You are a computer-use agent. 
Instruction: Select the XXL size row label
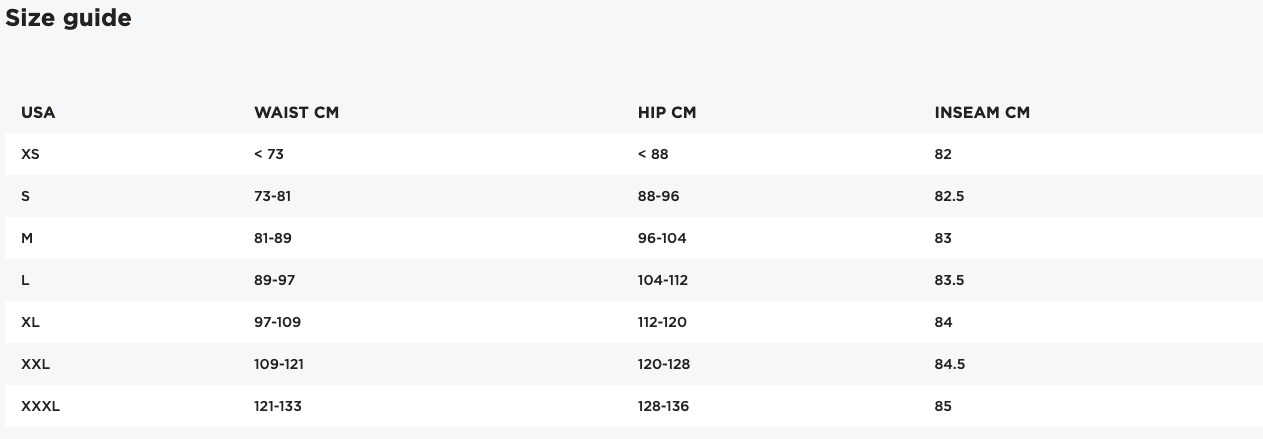(x=35, y=364)
